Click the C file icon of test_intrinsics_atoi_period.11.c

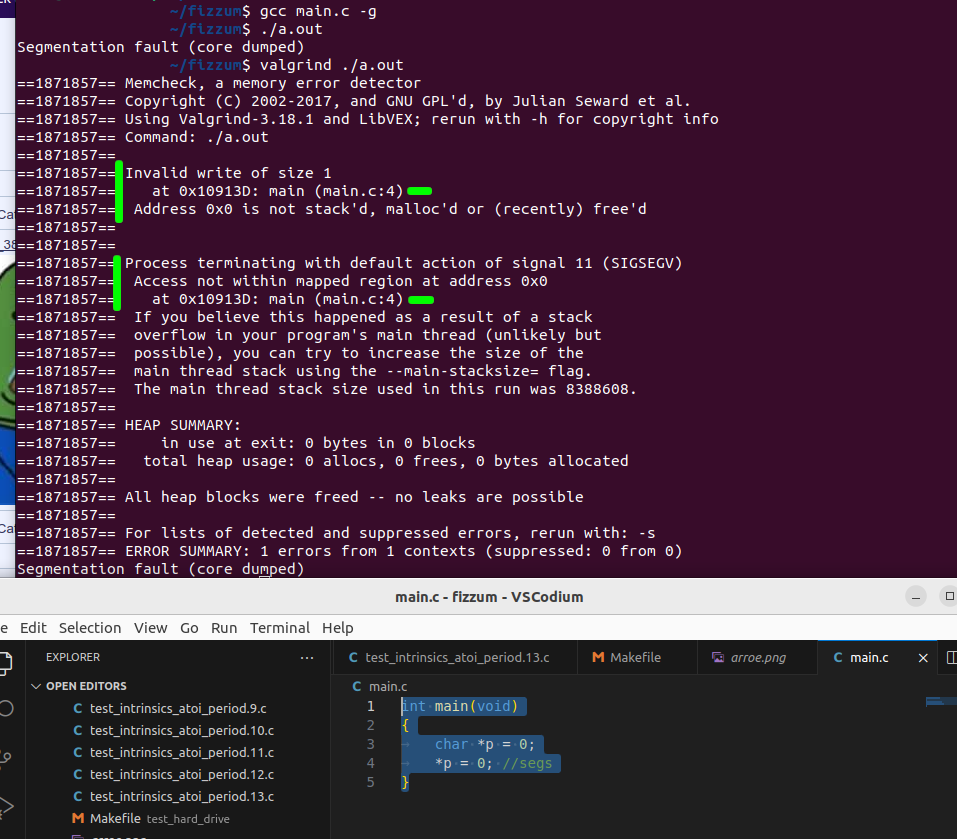point(78,752)
